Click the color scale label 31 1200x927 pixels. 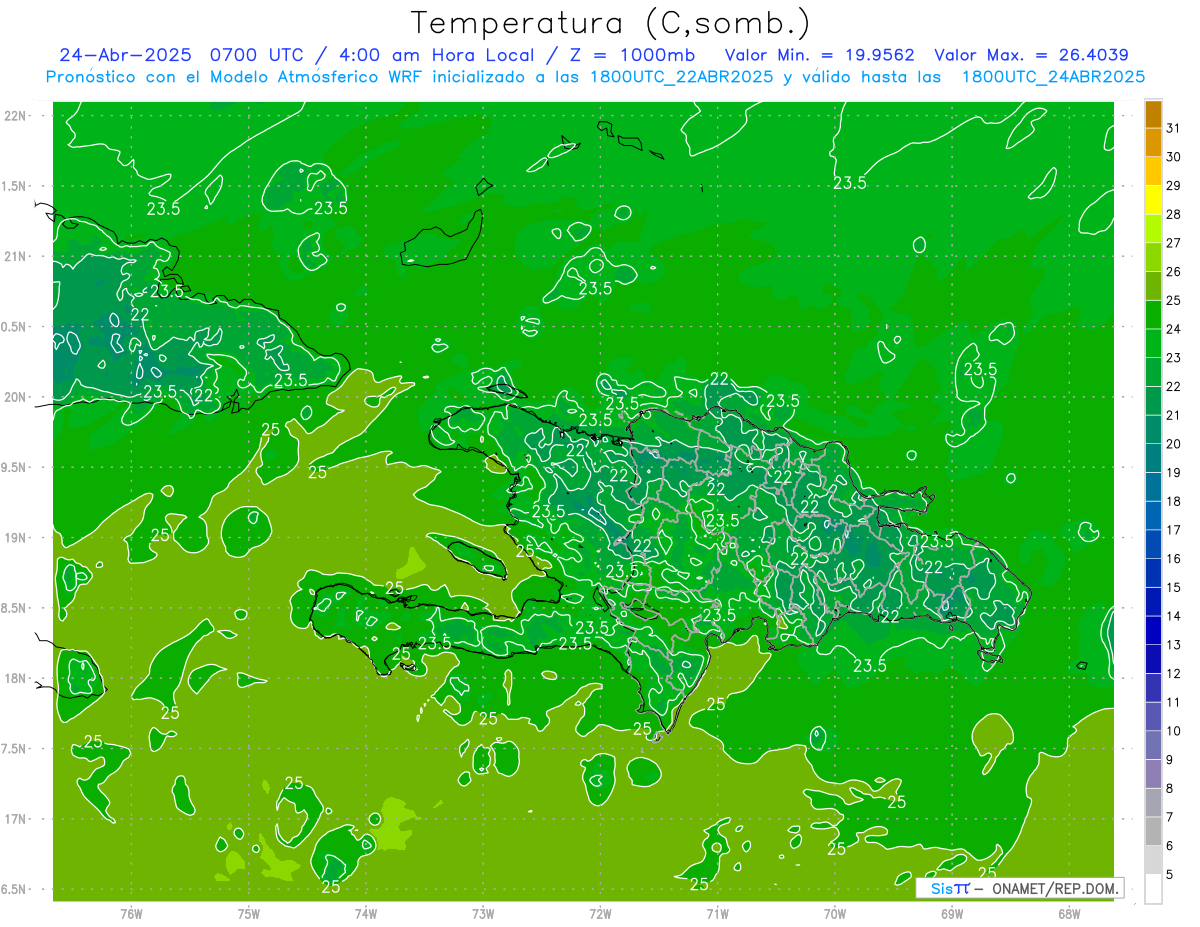[1173, 128]
